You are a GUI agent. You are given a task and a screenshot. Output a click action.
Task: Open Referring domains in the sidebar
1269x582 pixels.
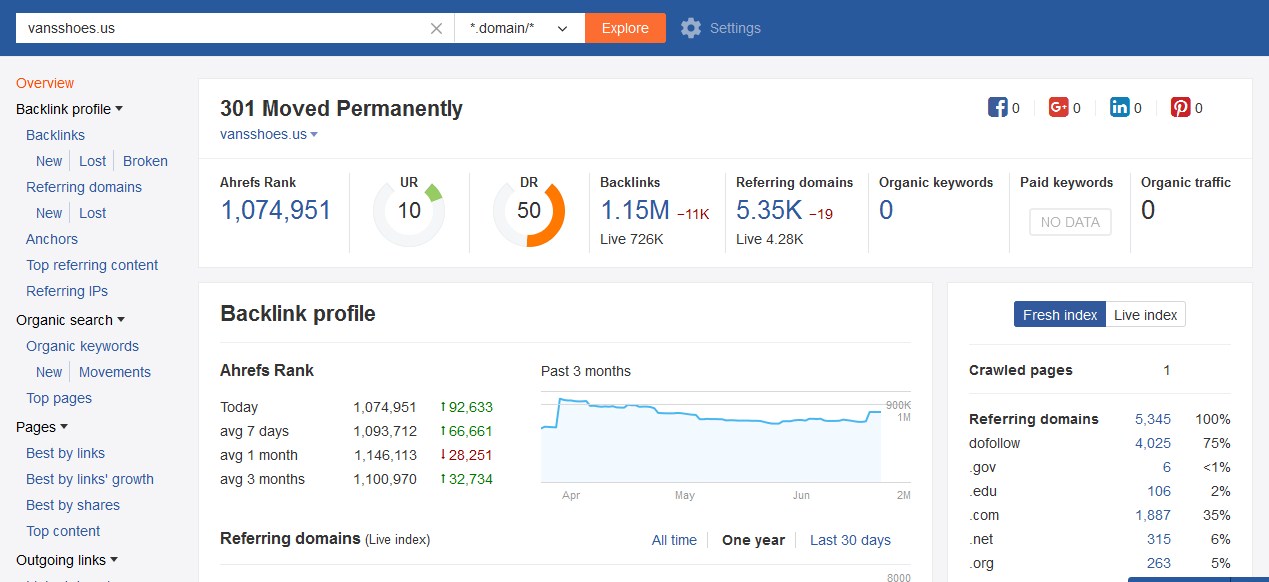point(84,187)
